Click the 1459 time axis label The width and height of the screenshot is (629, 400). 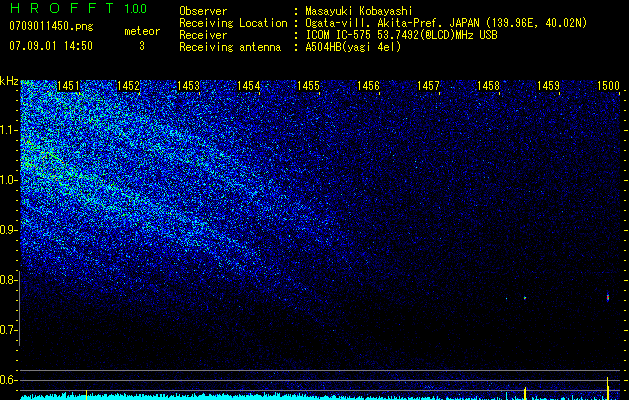pos(548,86)
